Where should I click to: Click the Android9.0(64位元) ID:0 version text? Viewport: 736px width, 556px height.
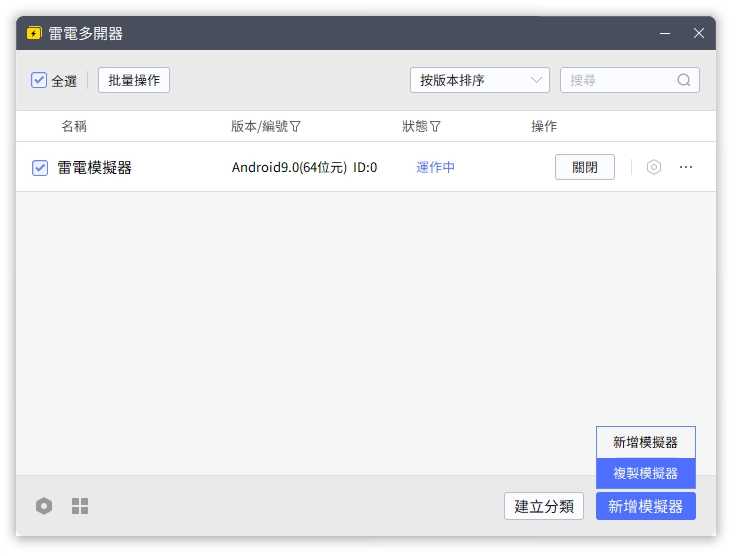click(x=304, y=168)
